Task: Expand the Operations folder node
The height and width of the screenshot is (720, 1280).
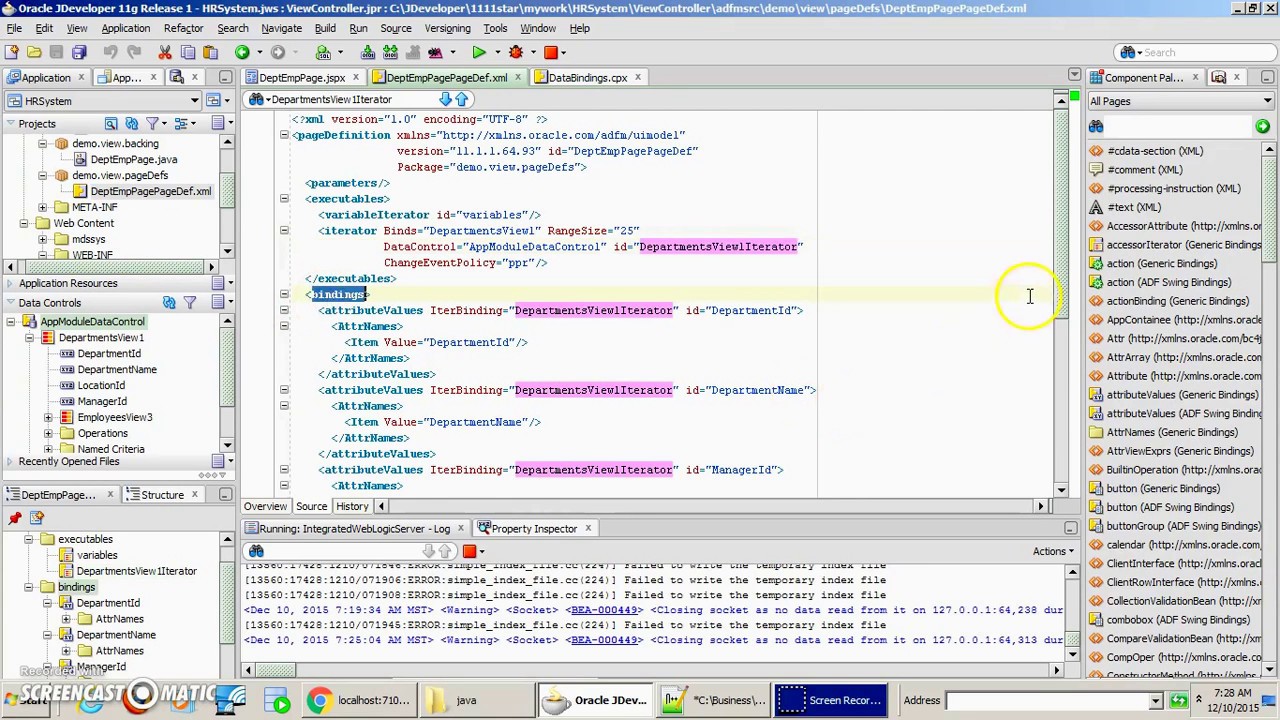Action: (x=48, y=434)
